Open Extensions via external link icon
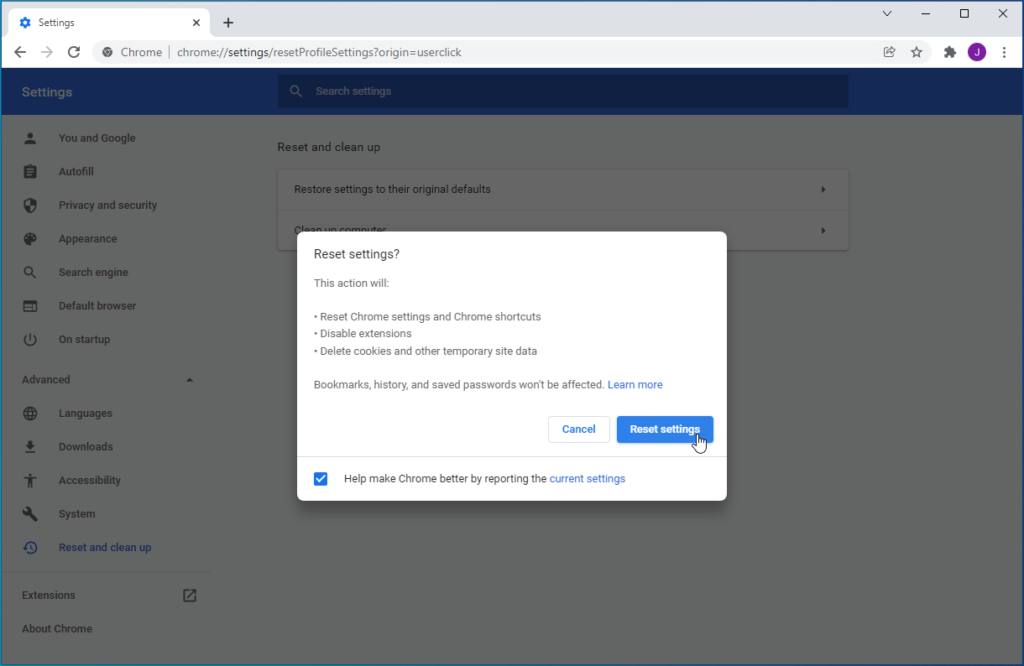The height and width of the screenshot is (666, 1024). pyautogui.click(x=189, y=594)
